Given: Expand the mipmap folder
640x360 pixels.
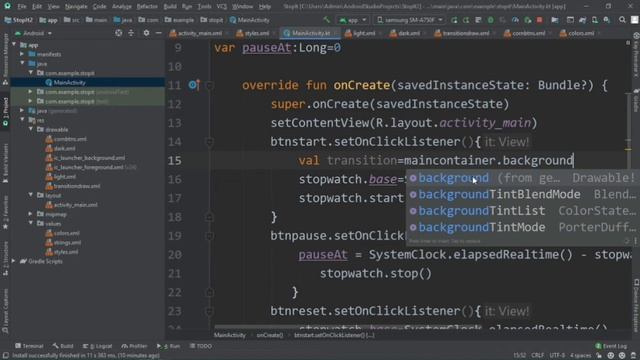Looking at the screenshot, I should (31, 214).
